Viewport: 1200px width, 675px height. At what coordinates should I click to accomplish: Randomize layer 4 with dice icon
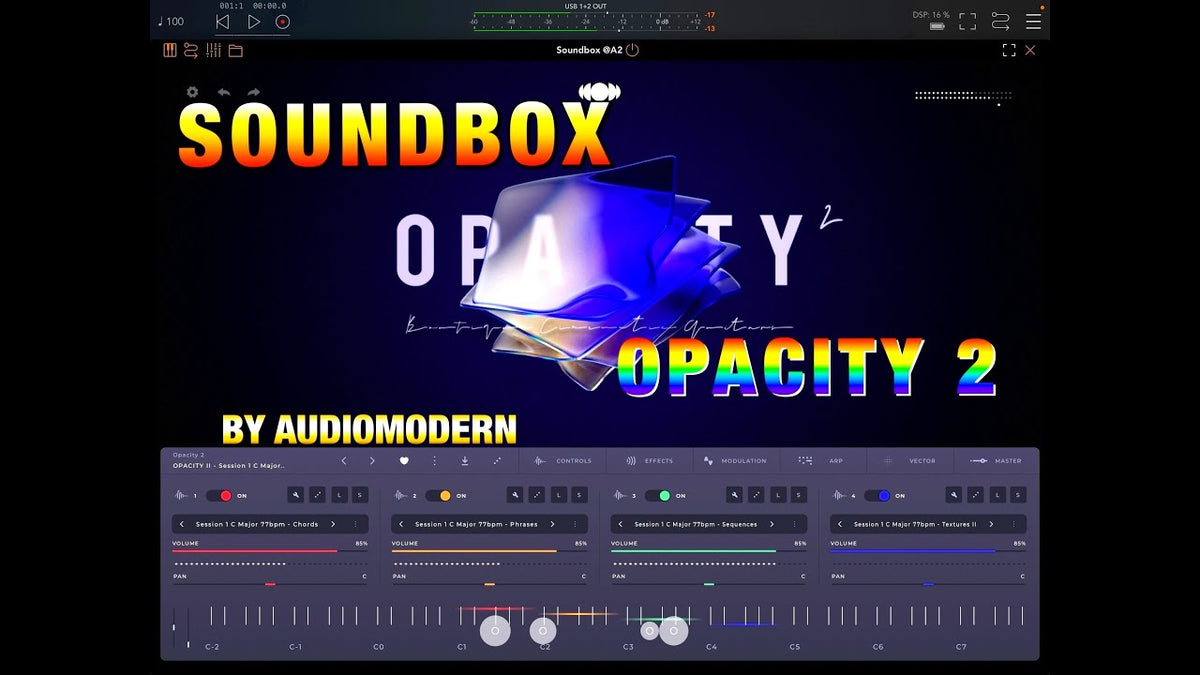976,495
